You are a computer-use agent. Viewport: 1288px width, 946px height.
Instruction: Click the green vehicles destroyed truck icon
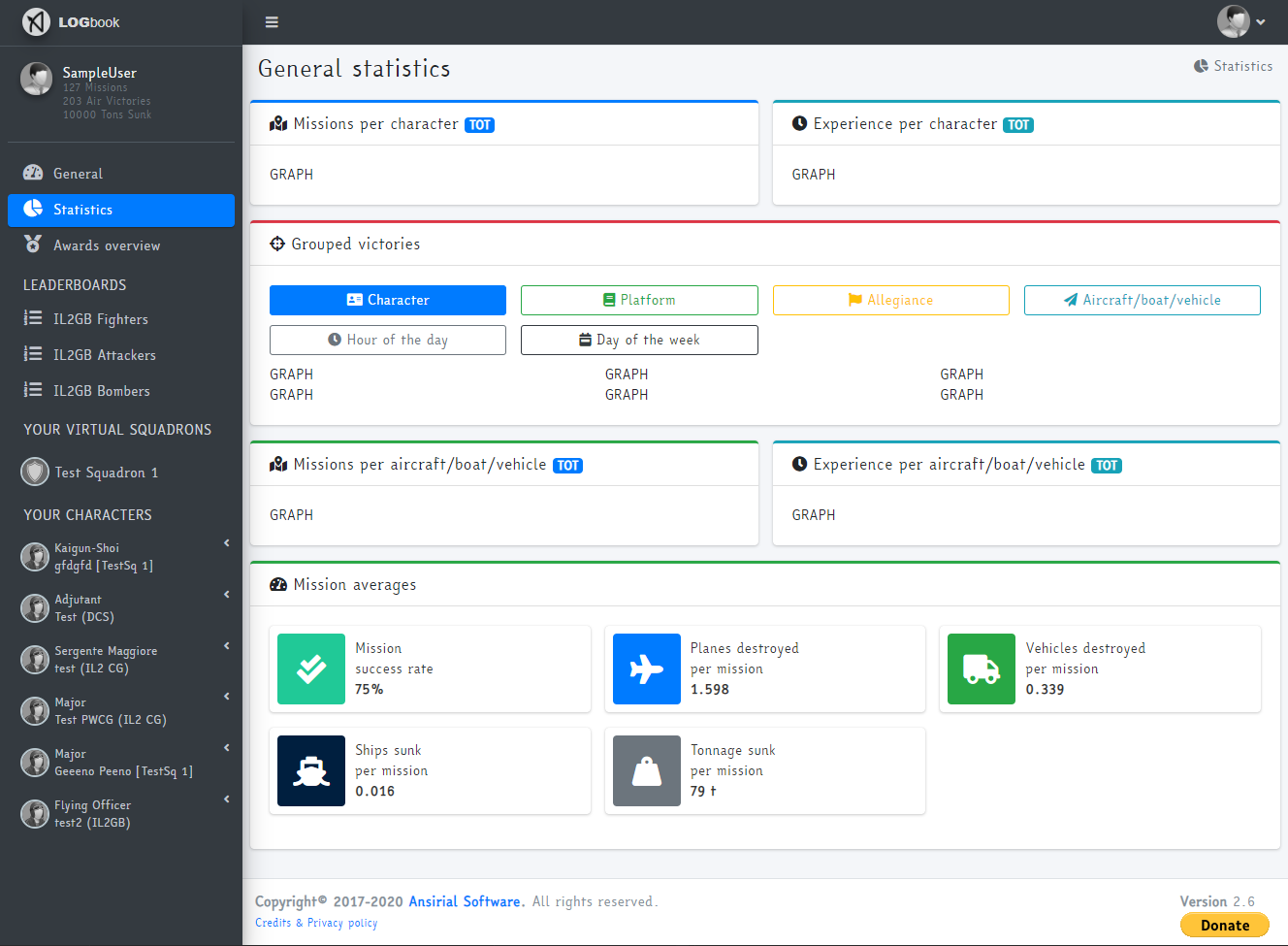982,669
